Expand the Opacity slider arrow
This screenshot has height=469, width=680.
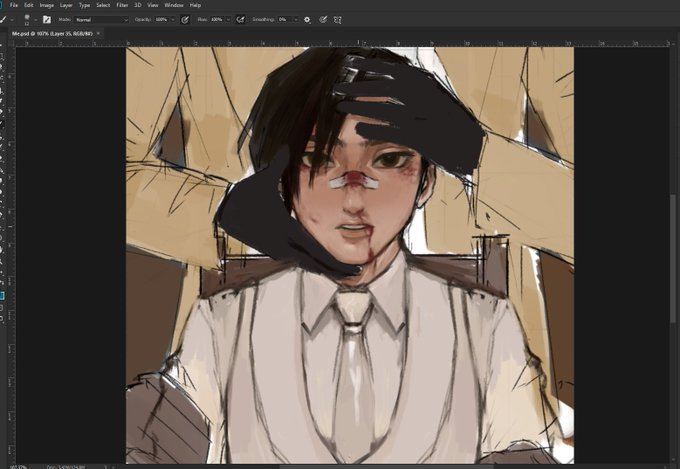[173, 20]
